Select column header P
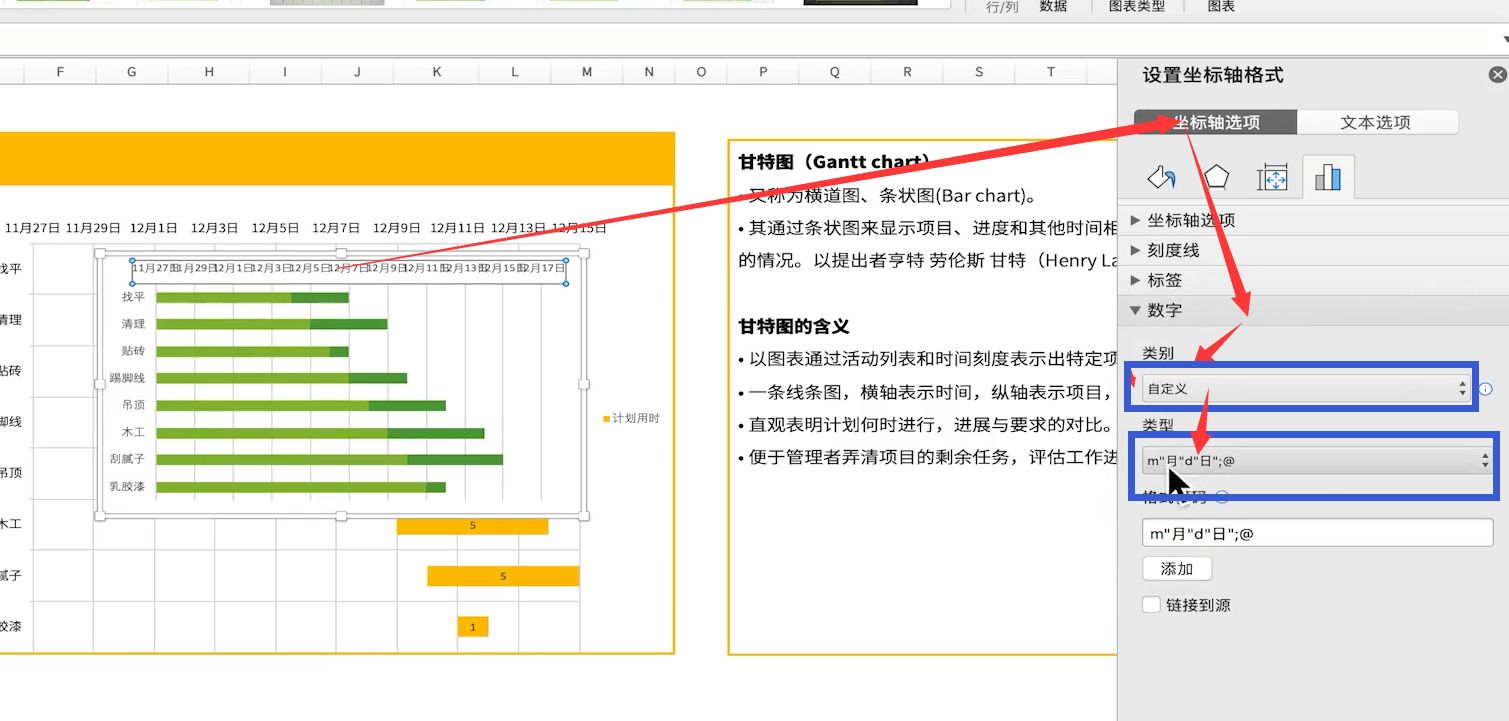Screen dimensions: 1509x721 coord(763,72)
